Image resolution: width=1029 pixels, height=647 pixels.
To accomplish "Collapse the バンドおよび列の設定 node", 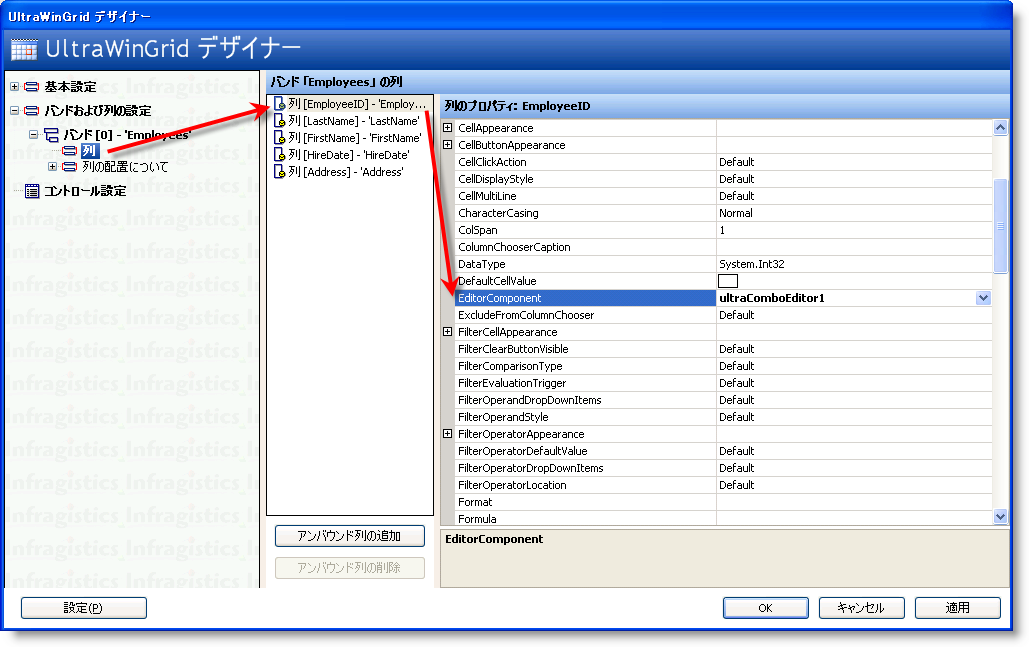I will tap(15, 111).
